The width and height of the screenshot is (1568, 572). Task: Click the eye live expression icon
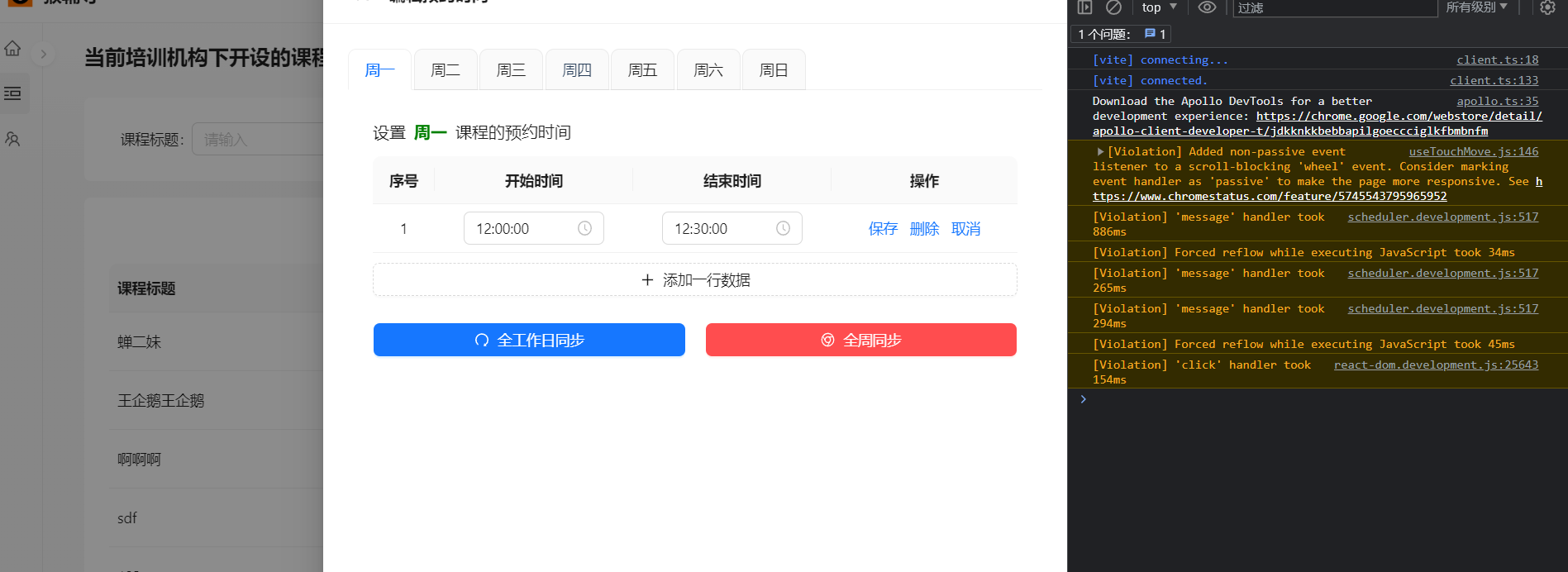point(1207,7)
